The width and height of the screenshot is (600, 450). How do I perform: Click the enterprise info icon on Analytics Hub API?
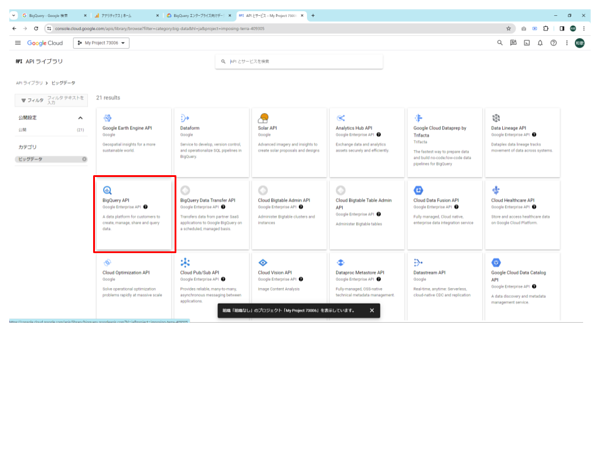tap(379, 135)
